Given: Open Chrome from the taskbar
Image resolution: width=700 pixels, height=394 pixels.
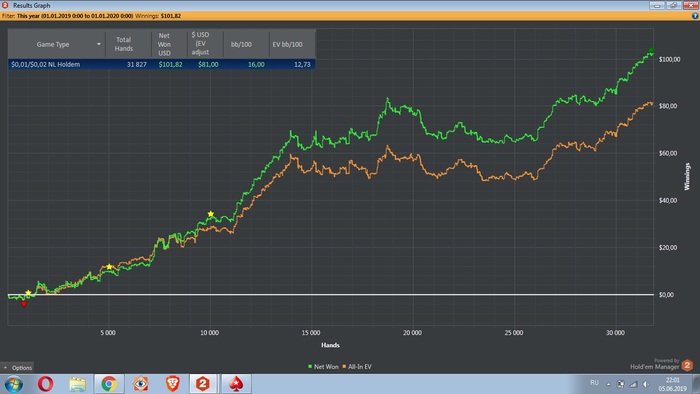Looking at the screenshot, I should click(108, 384).
